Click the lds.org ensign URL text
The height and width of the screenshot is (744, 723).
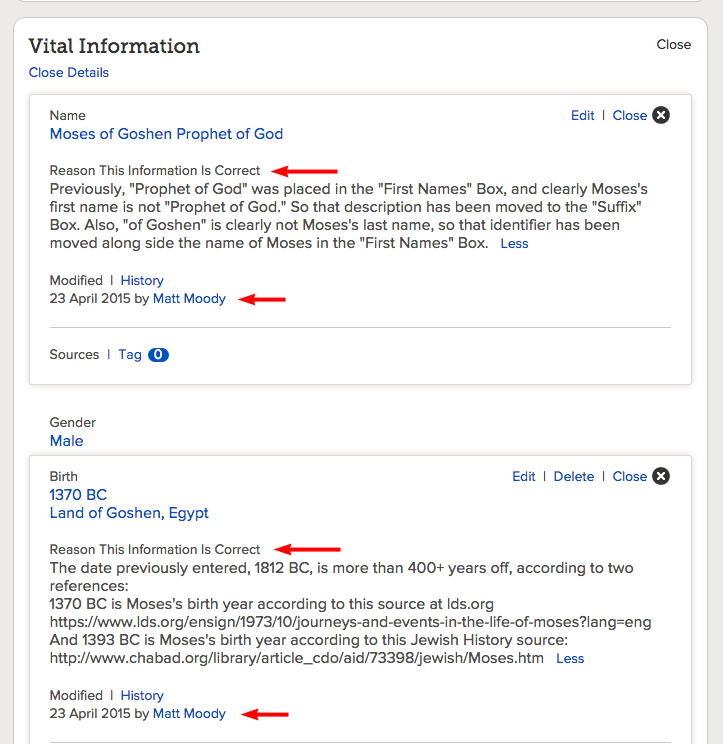(350, 622)
